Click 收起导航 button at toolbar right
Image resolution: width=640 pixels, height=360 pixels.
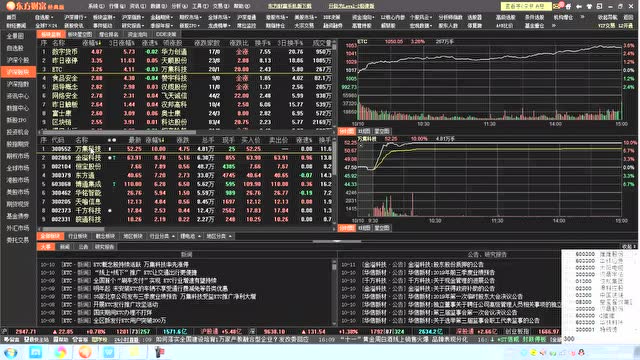tap(607, 18)
